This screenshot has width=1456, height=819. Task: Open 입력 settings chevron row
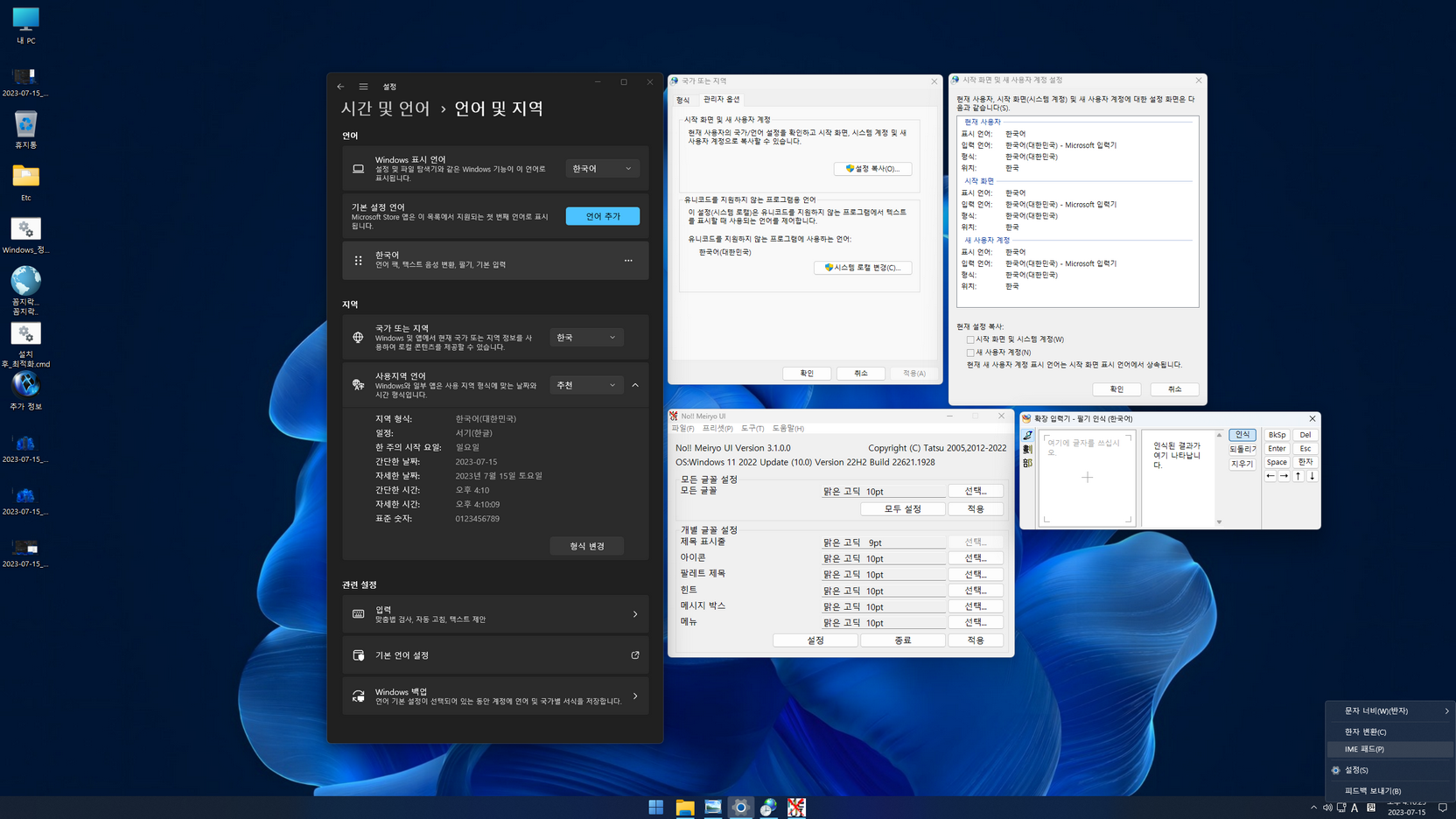[495, 614]
